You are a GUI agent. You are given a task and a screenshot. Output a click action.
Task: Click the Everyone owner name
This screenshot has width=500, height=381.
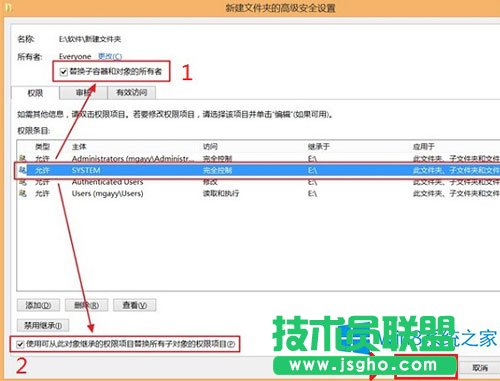pos(75,56)
